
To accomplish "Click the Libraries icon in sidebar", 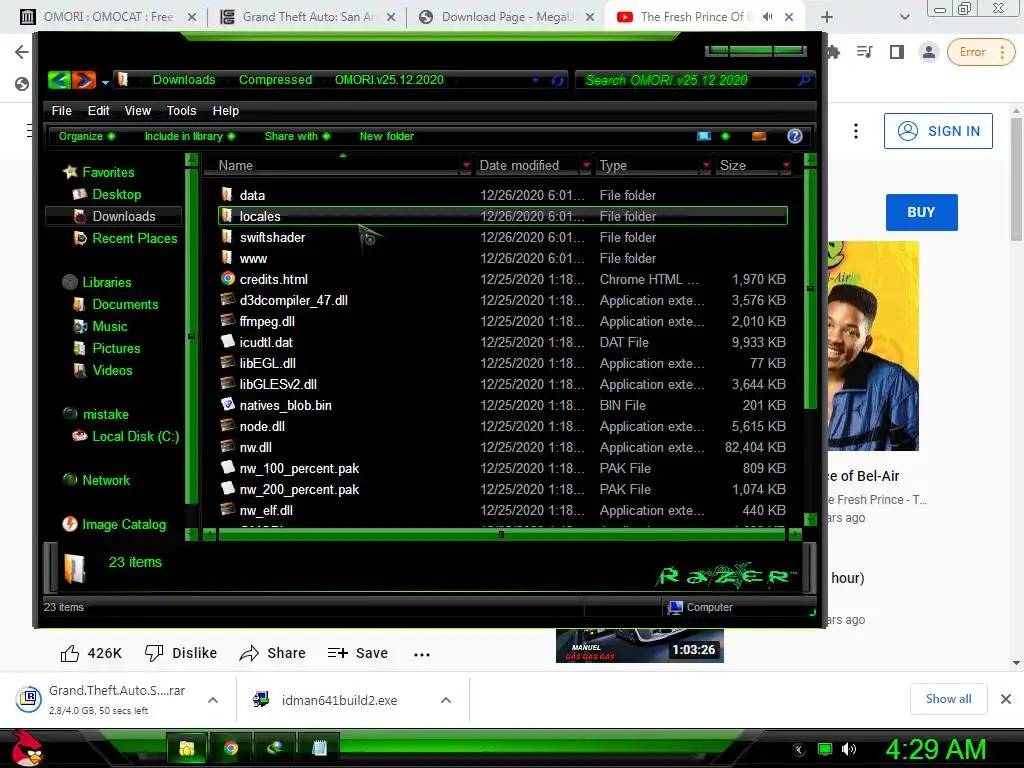I will pos(70,282).
